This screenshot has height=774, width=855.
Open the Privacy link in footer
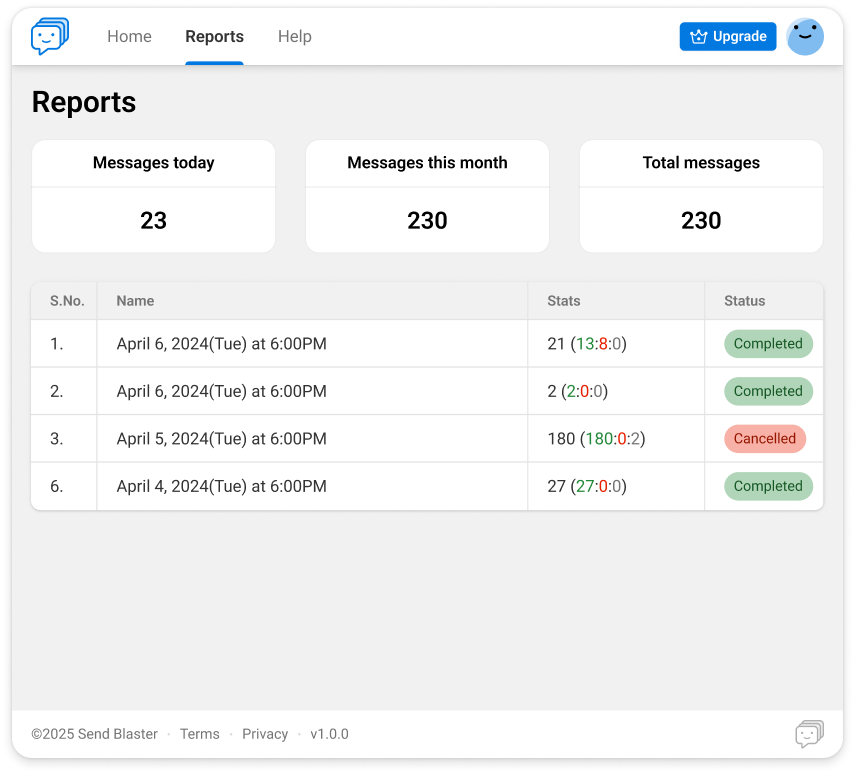pyautogui.click(x=265, y=734)
